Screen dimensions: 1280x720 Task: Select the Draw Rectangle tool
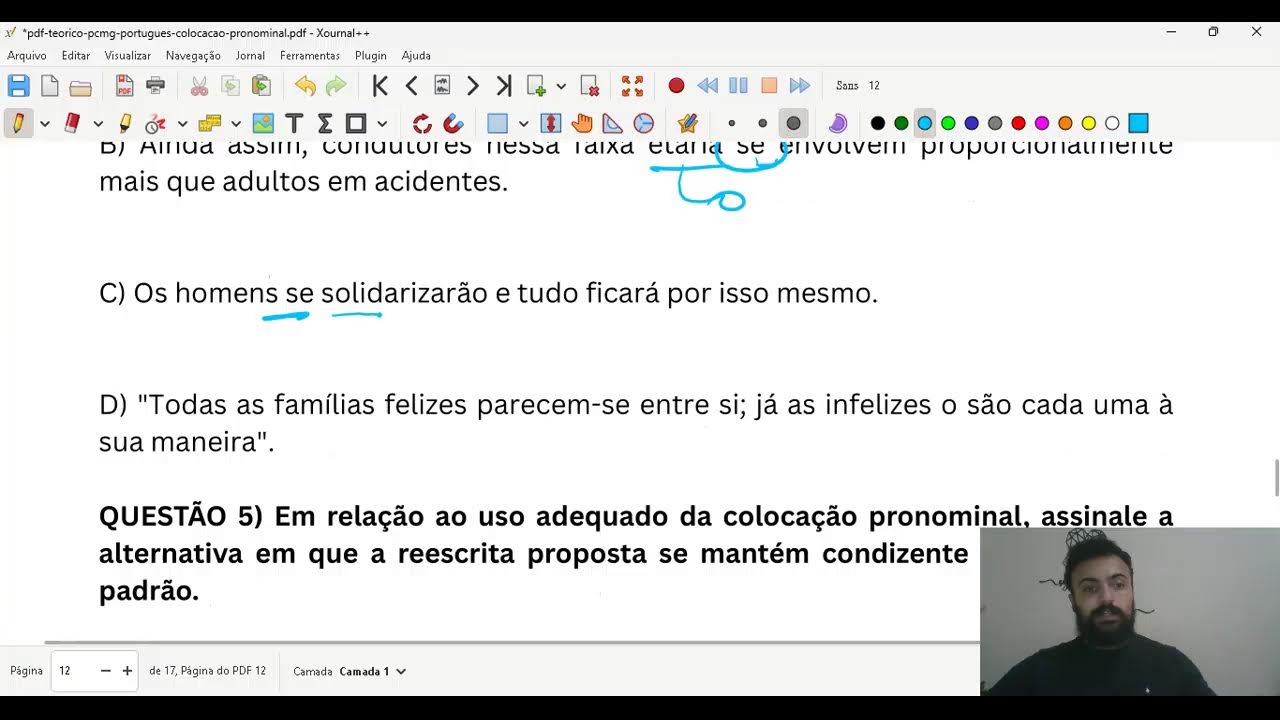point(356,123)
